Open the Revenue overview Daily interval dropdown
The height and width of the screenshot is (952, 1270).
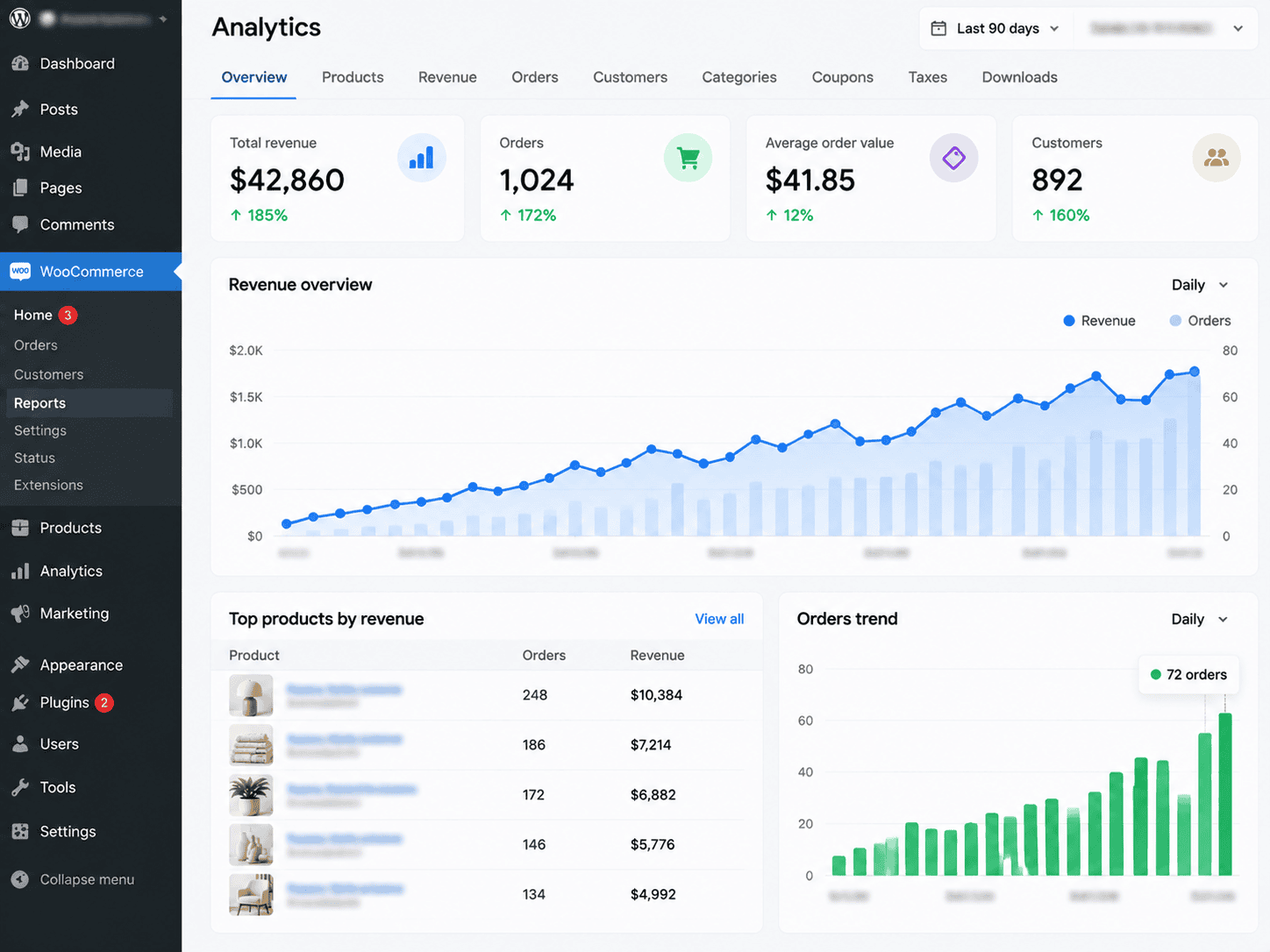[x=1200, y=285]
